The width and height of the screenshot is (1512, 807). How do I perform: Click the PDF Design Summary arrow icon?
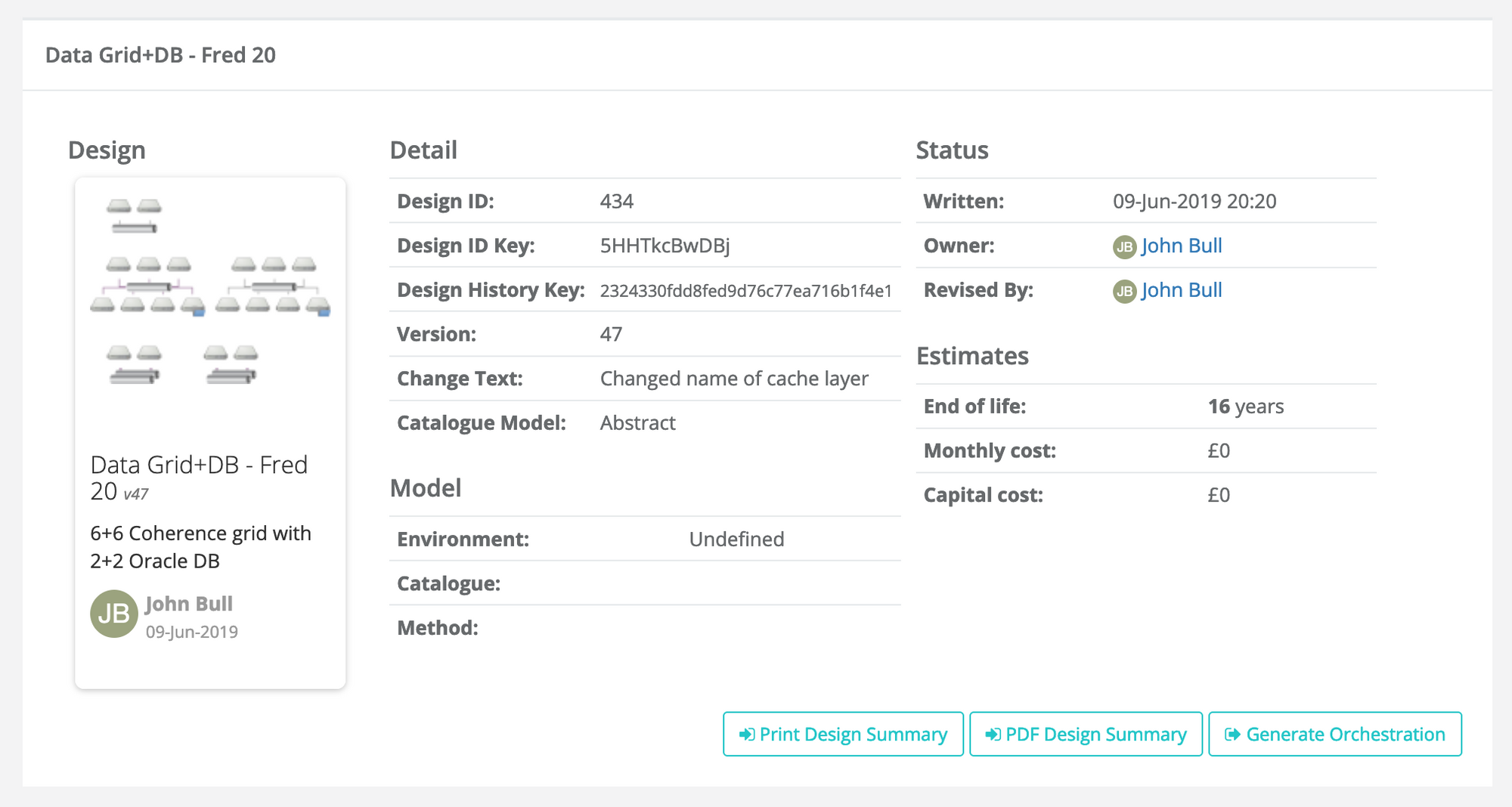(x=993, y=734)
